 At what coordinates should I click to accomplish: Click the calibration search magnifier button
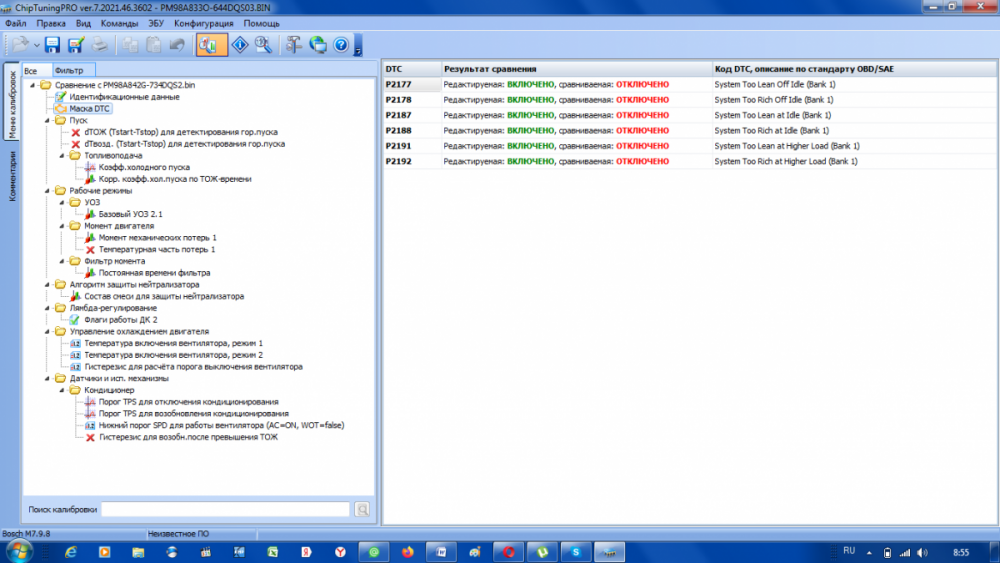pyautogui.click(x=362, y=509)
